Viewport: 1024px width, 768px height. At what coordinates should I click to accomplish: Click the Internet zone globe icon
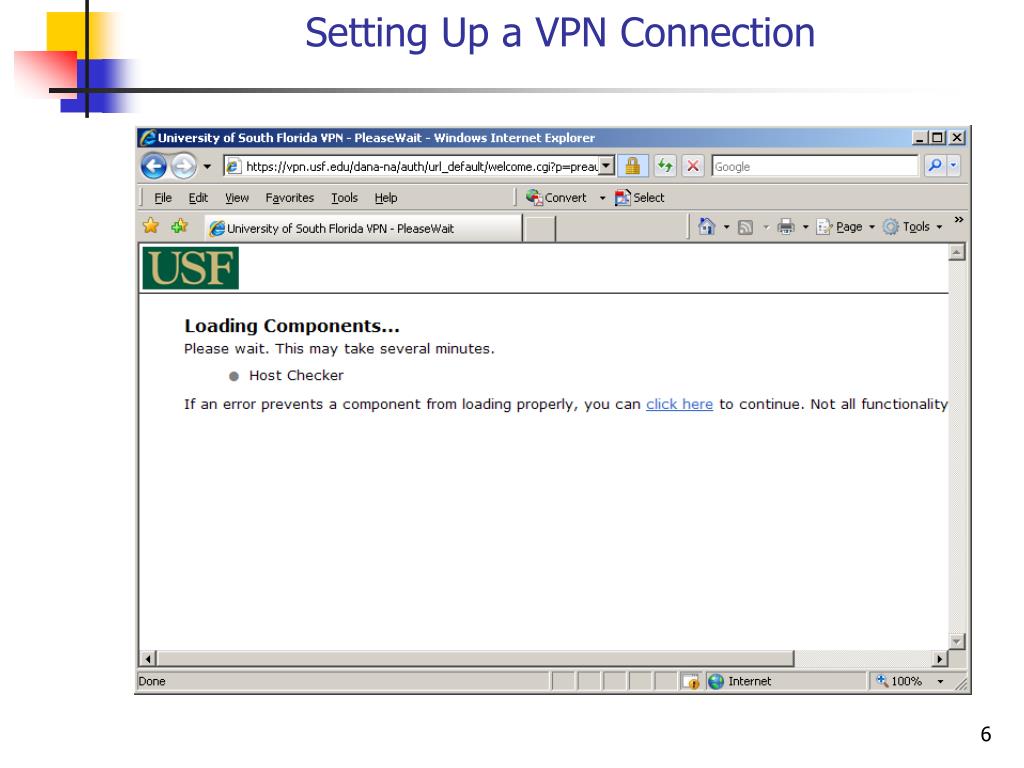[x=716, y=681]
